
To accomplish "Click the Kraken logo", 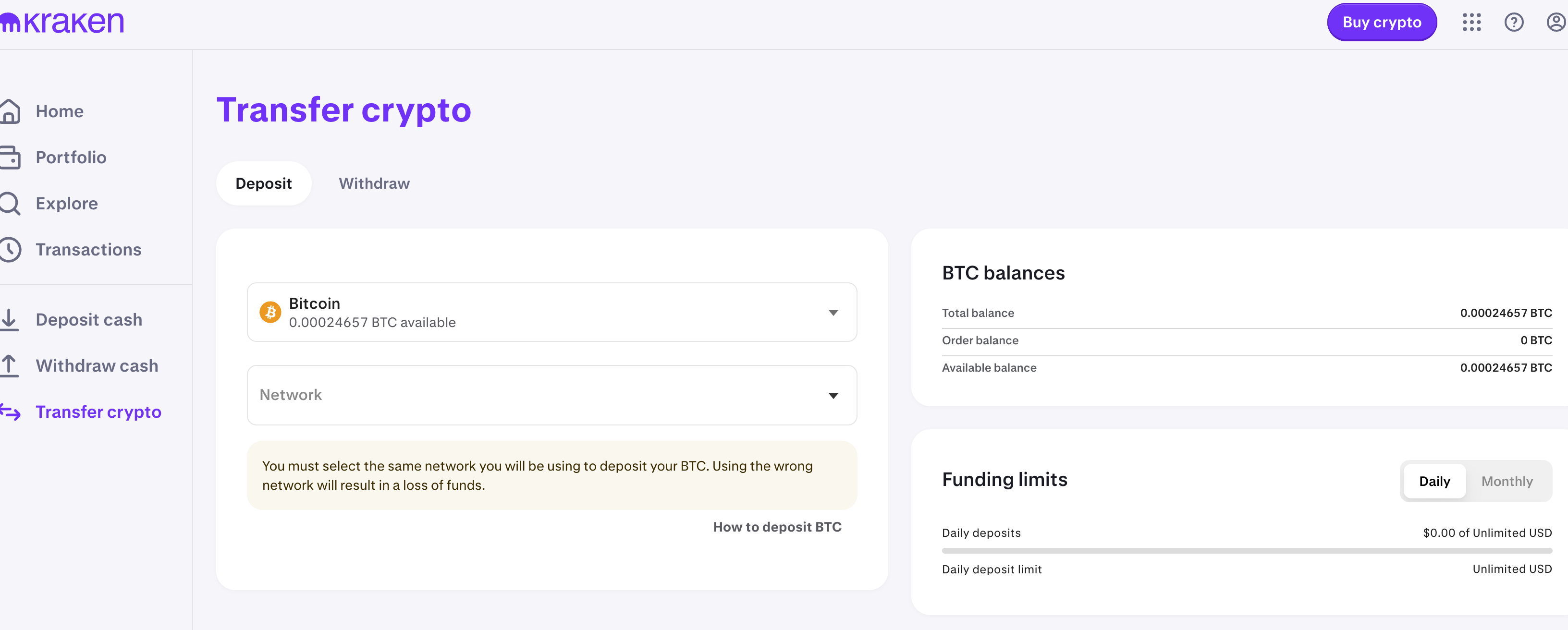I will tap(62, 23).
